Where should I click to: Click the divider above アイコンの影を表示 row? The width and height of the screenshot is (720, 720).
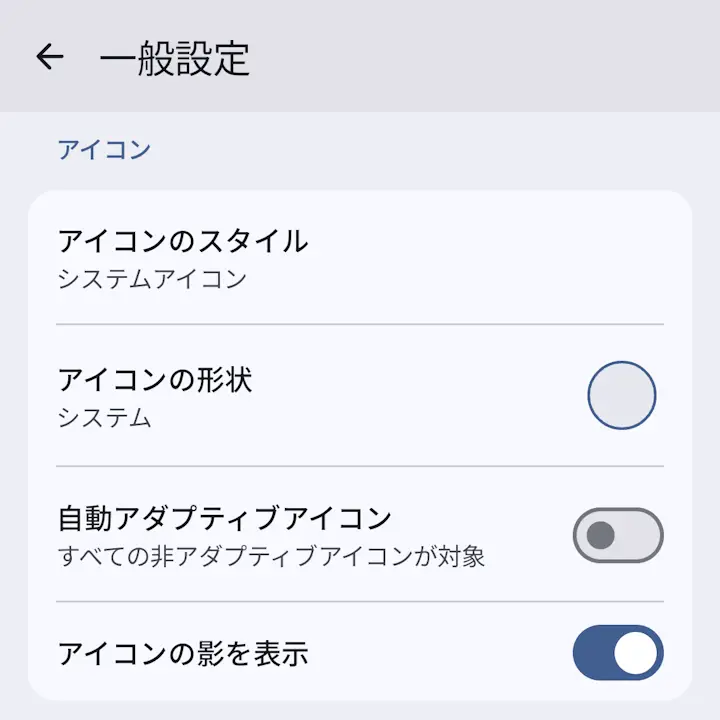(x=360, y=601)
